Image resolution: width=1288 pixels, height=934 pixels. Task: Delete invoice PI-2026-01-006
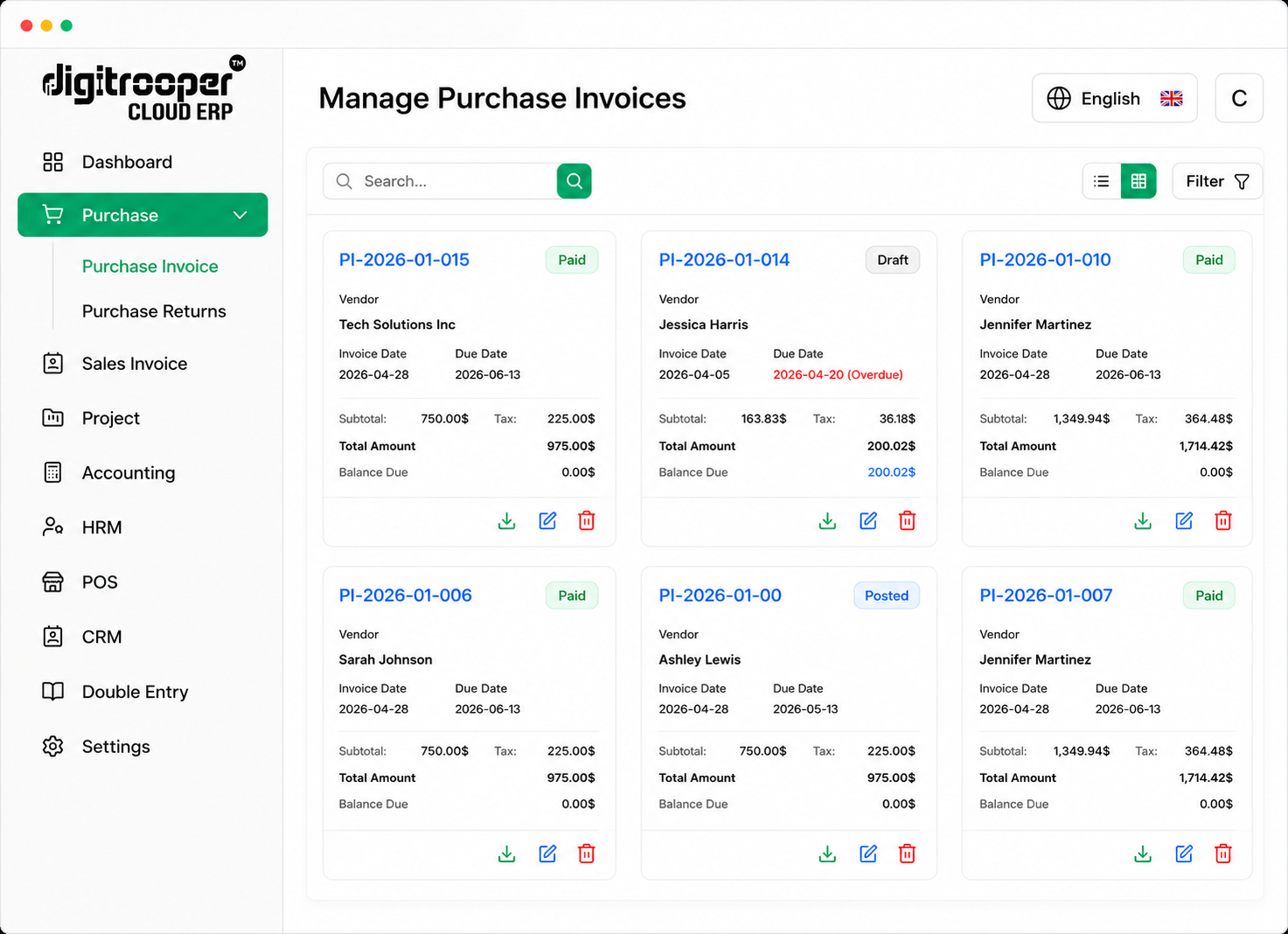point(587,854)
